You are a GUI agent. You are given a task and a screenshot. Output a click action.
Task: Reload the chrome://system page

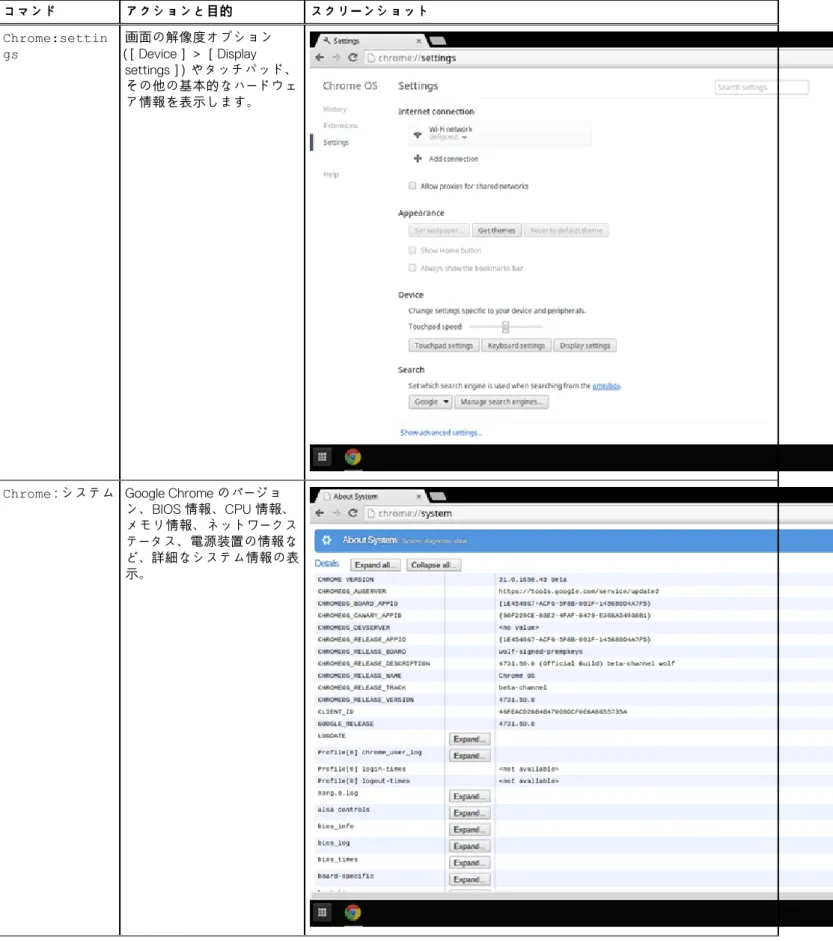(353, 513)
